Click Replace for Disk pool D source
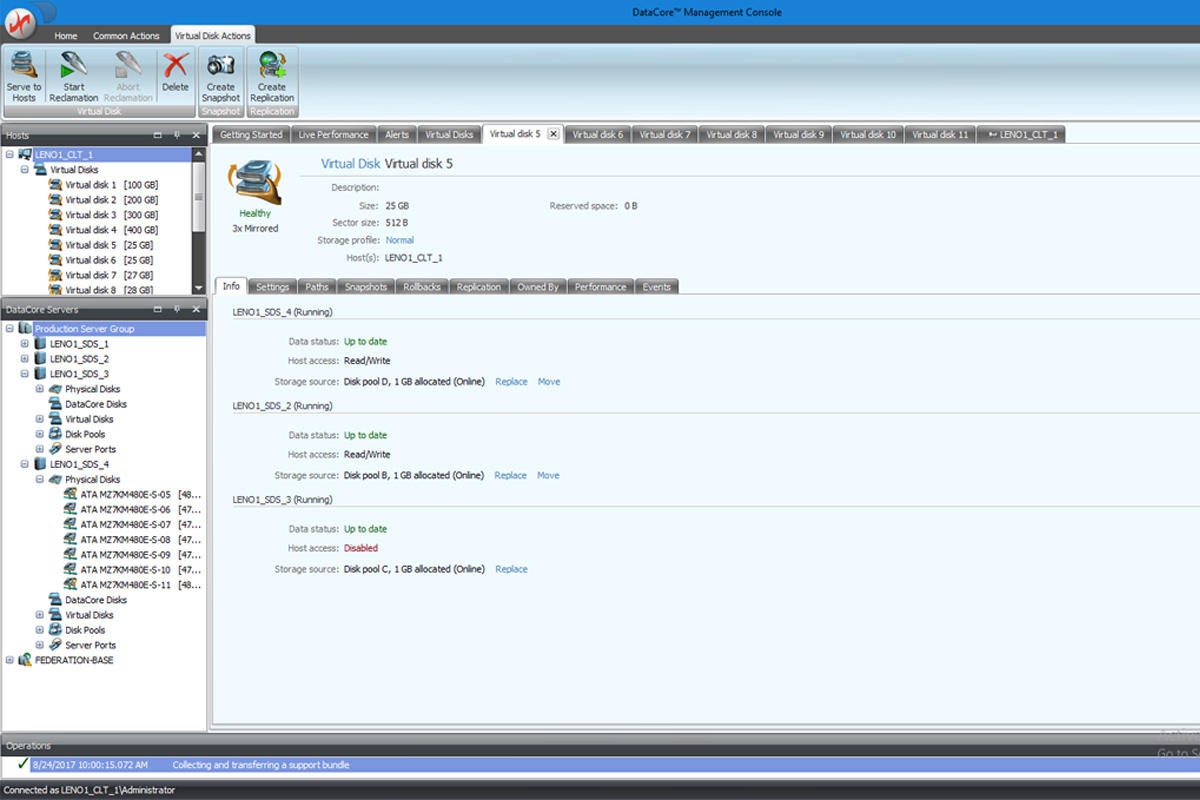 click(x=511, y=382)
